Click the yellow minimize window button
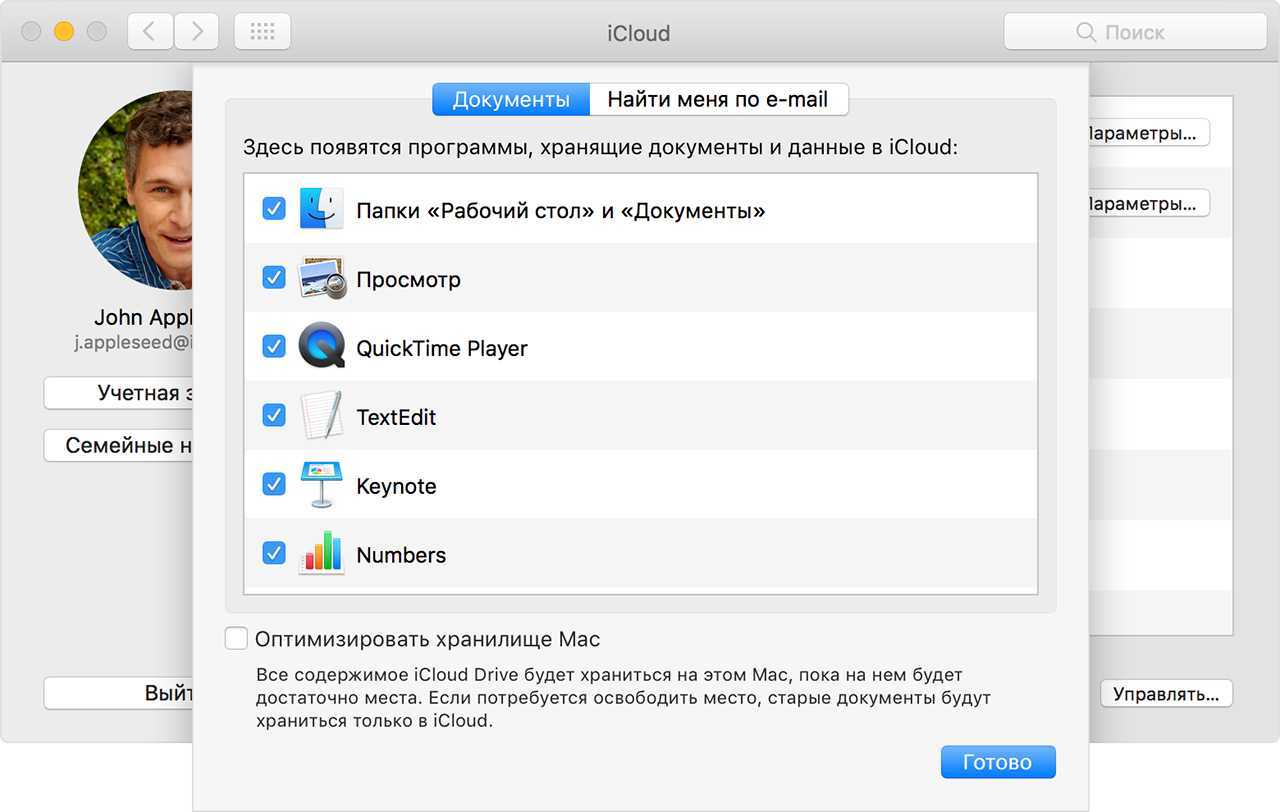This screenshot has width=1280, height=812. [x=64, y=32]
